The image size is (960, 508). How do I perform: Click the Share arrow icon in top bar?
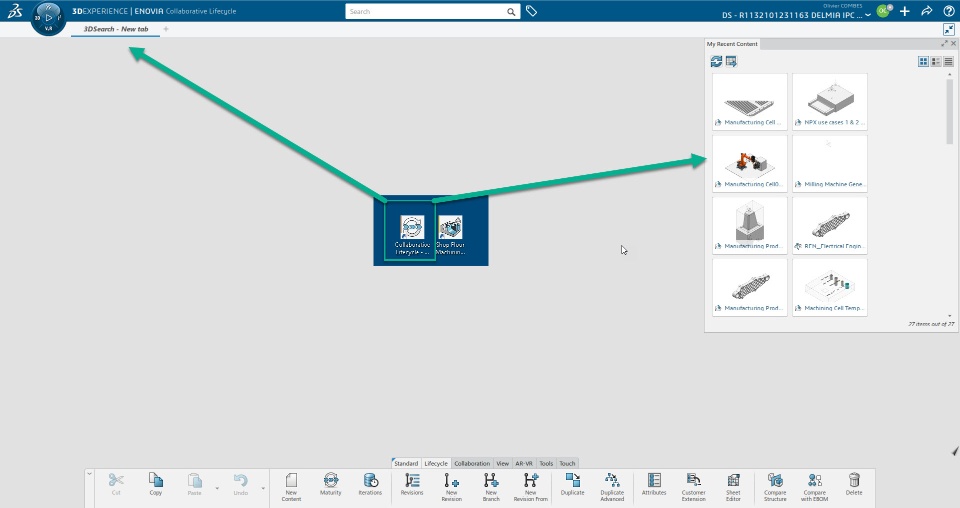click(927, 11)
